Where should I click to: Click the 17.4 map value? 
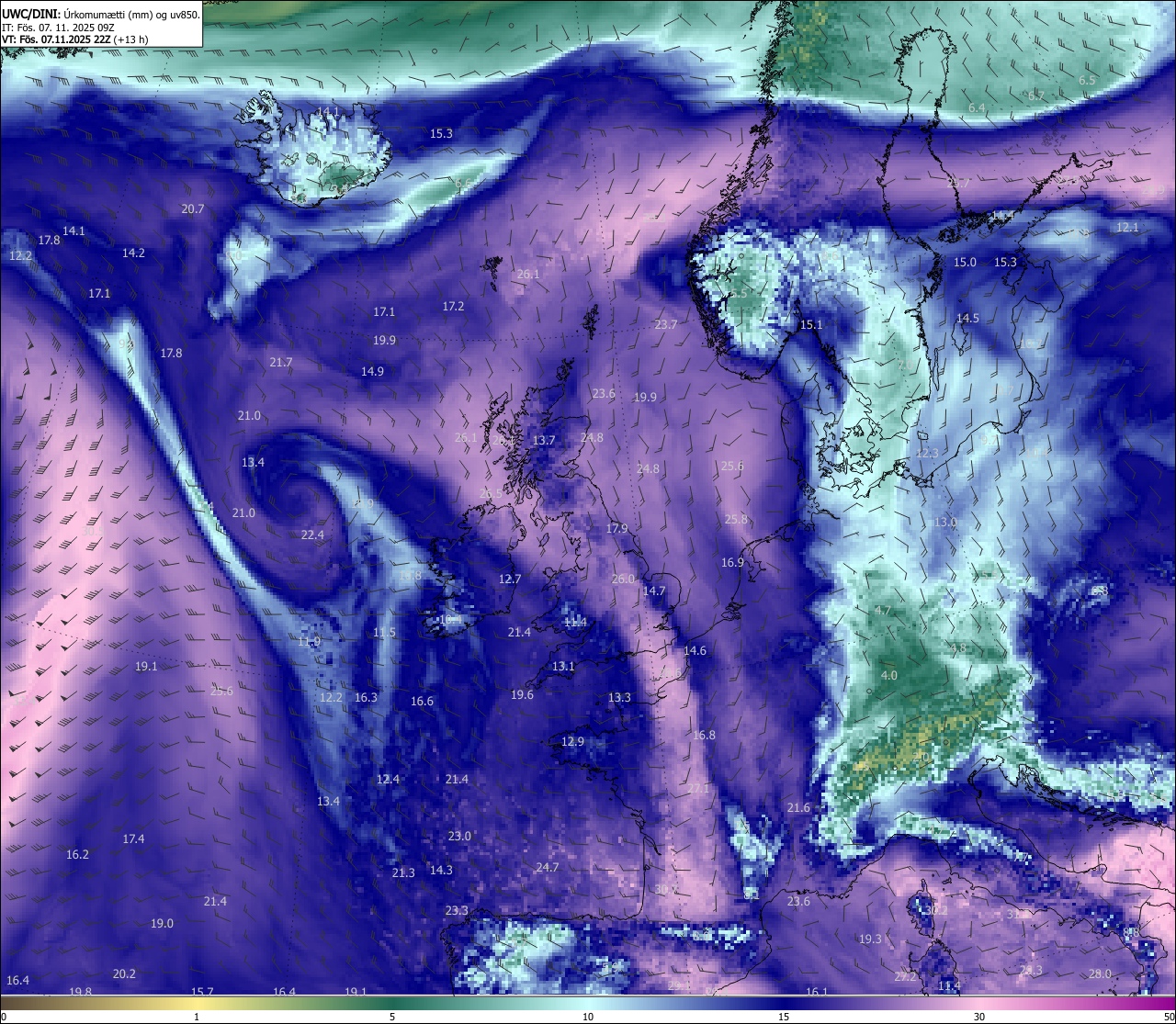pos(133,839)
